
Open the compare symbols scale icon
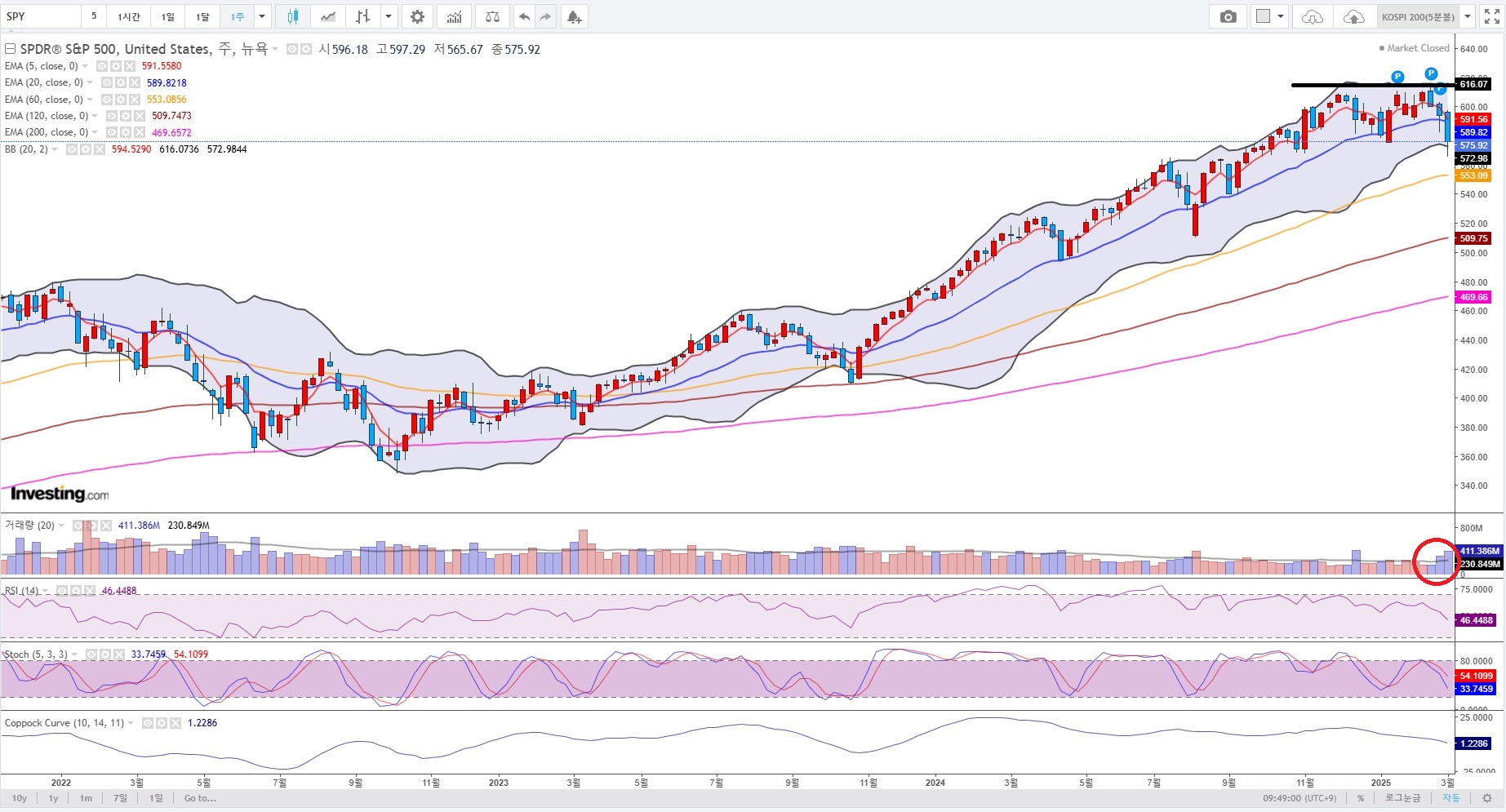point(492,16)
